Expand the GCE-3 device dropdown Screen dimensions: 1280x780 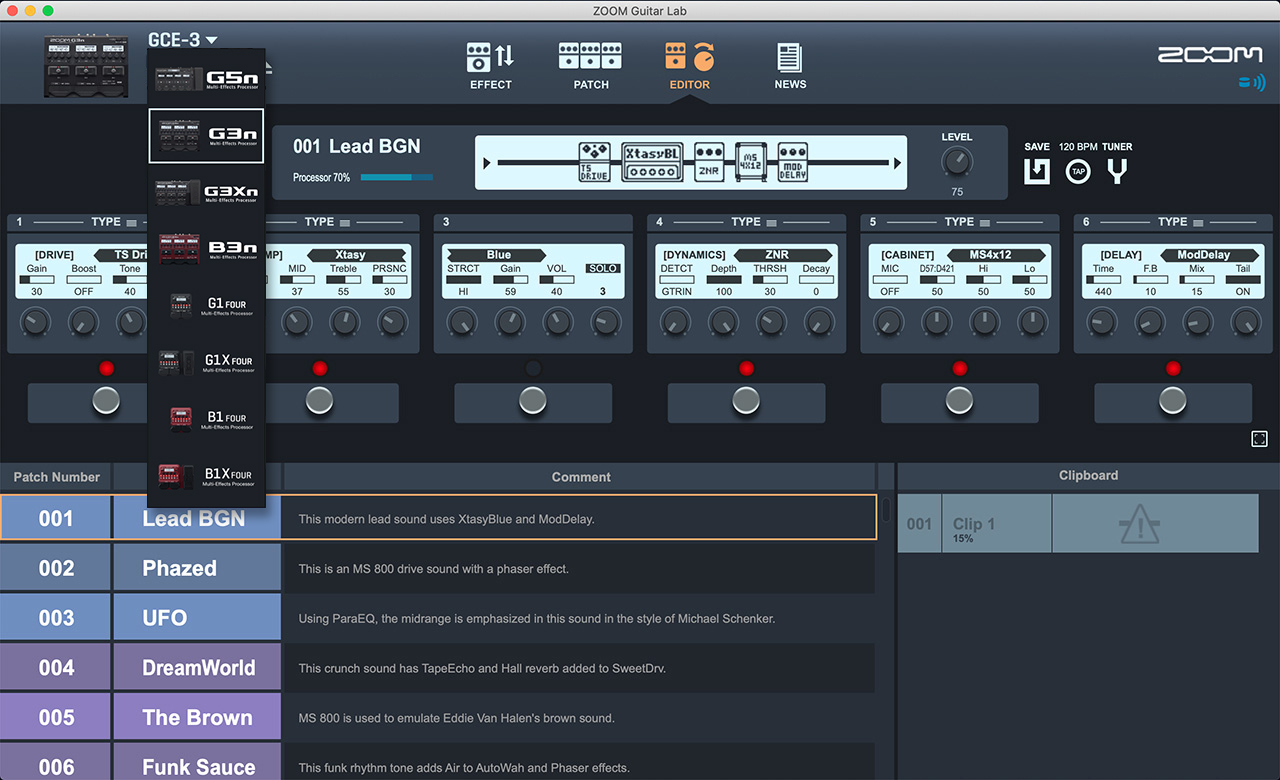point(183,40)
